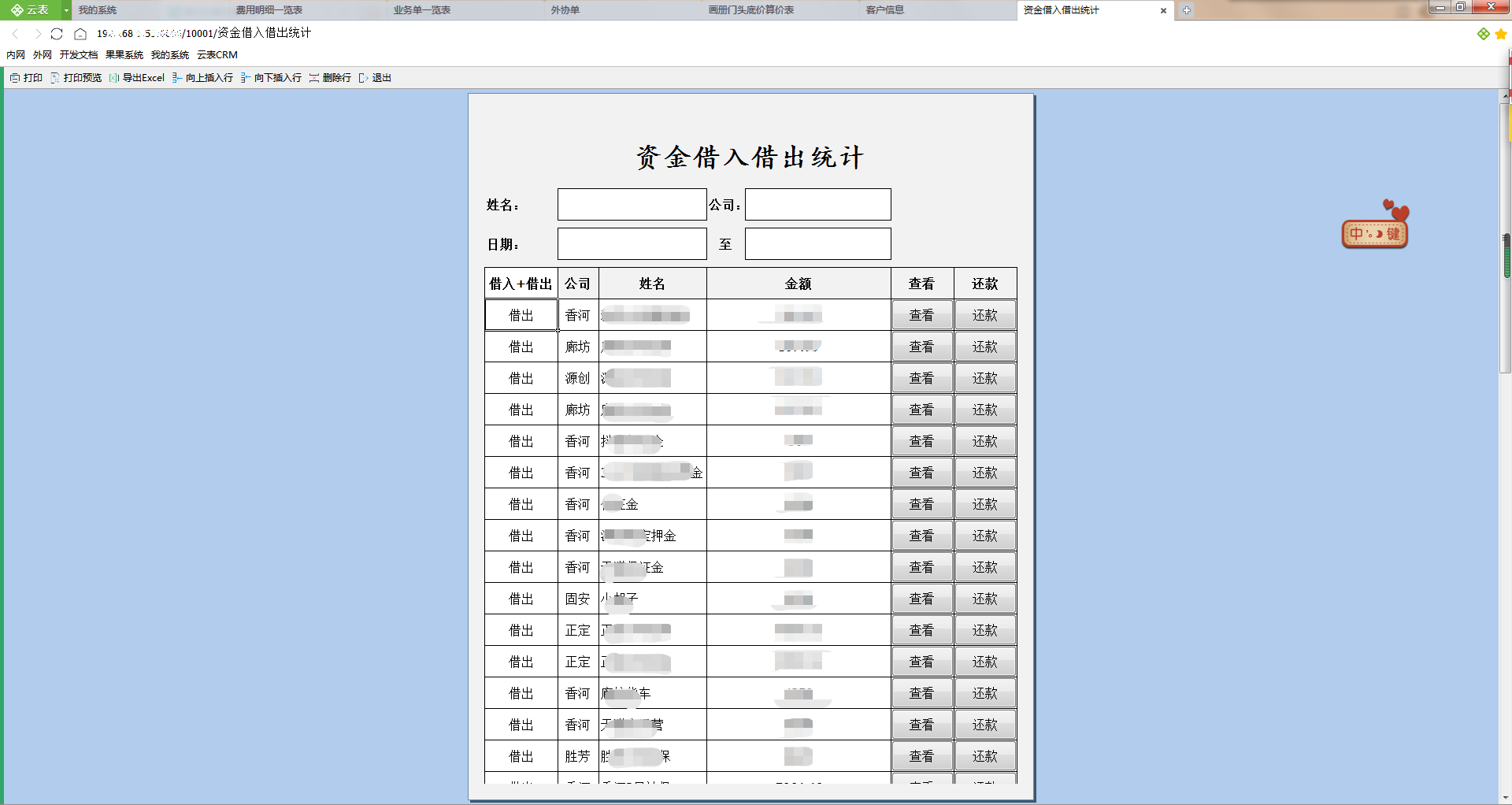Image resolution: width=1512 pixels, height=805 pixels.
Task: Click the 固安 company cell
Action: point(578,599)
